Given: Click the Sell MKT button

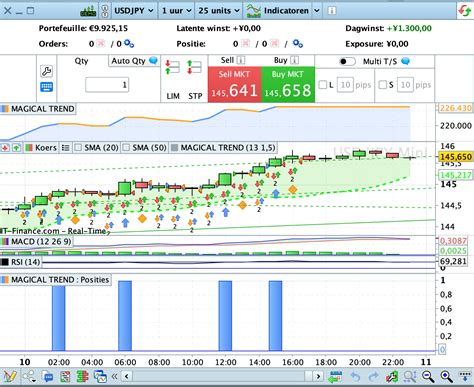Looking at the screenshot, I should tap(235, 85).
